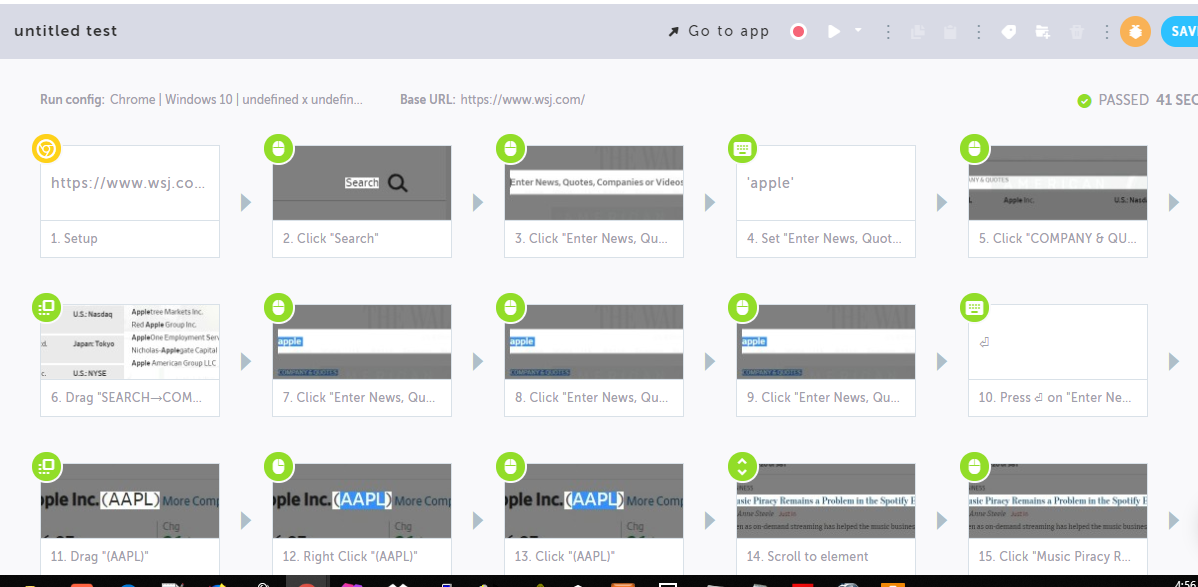Select label '8. Click "Enter News, Qu...'

coord(589,397)
